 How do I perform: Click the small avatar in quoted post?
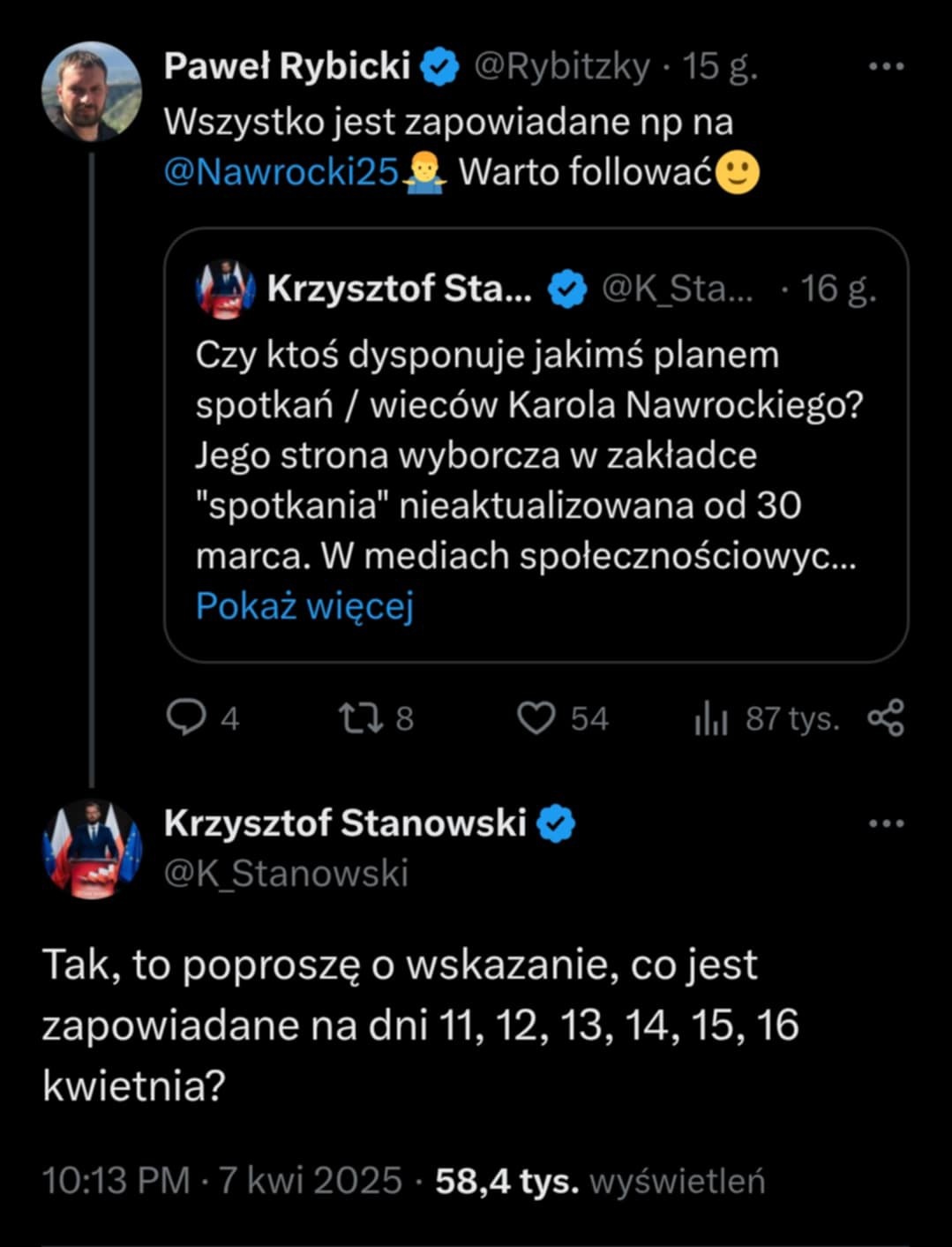(225, 289)
